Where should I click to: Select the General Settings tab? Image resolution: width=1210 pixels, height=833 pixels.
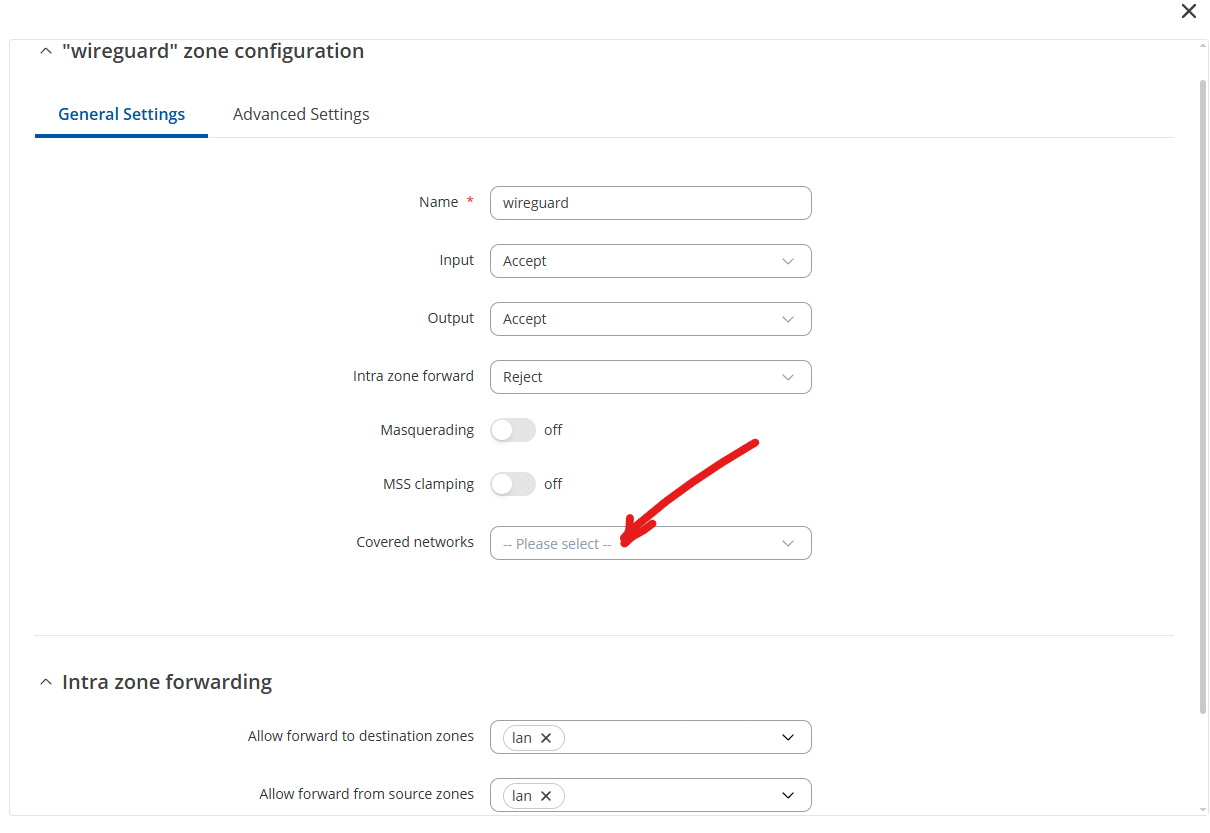coord(121,114)
